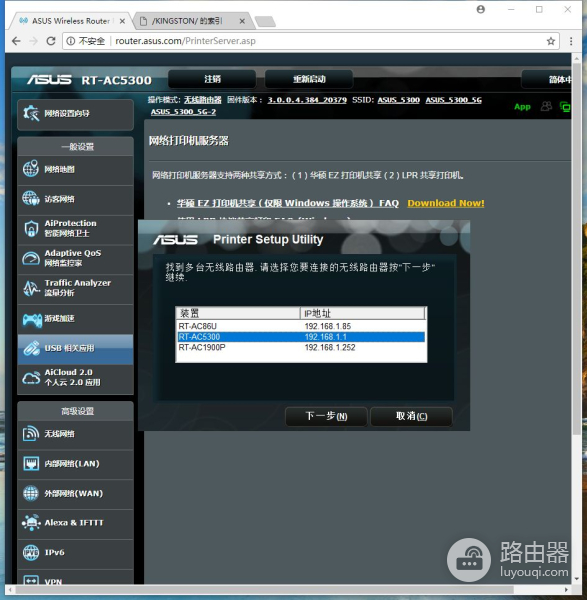Image resolution: width=587 pixels, height=600 pixels.
Task: Switch to the /KINGSTON/ index tab
Action: tap(191, 21)
